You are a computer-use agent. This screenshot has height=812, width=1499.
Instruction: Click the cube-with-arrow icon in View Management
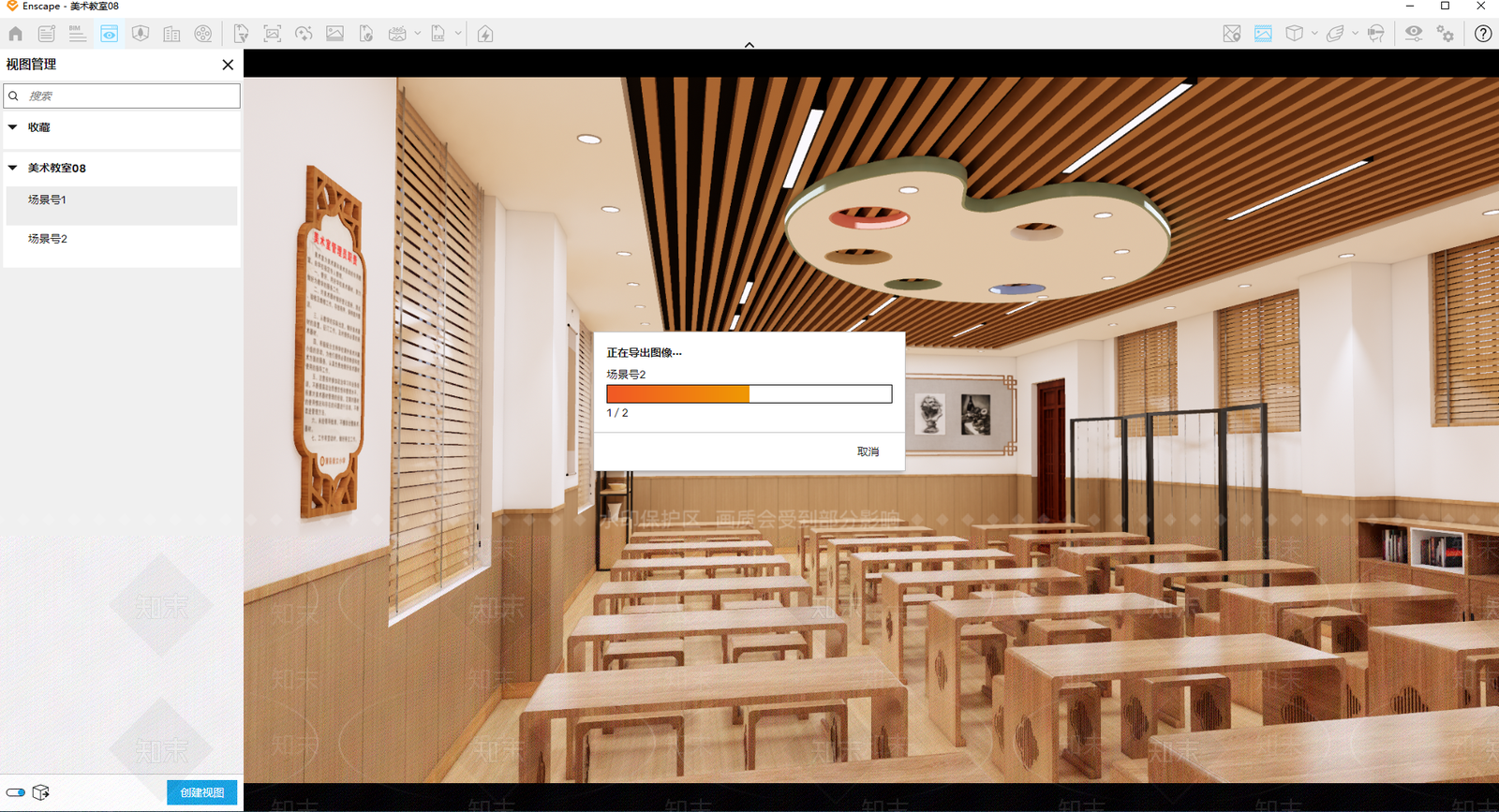pos(41,792)
